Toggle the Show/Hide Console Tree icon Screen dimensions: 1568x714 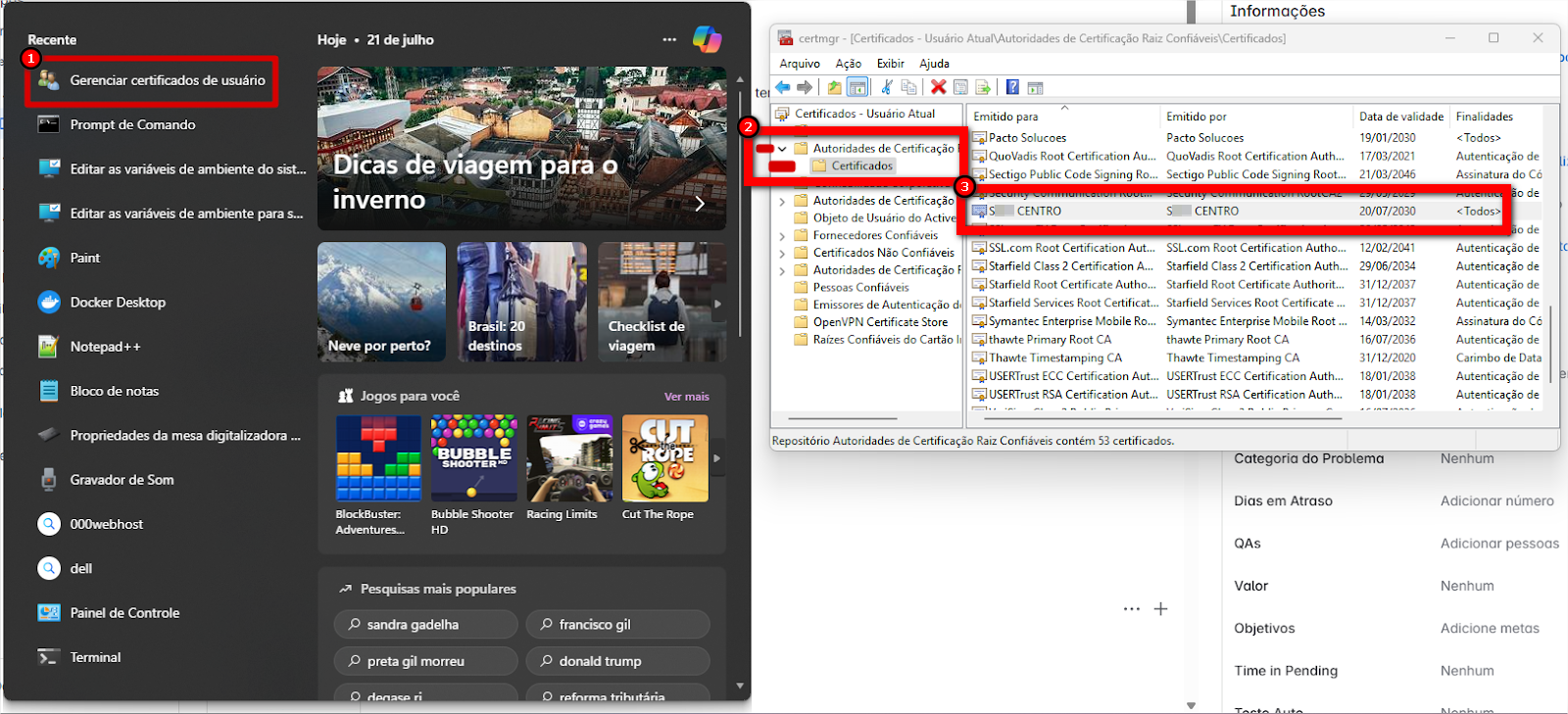[857, 87]
